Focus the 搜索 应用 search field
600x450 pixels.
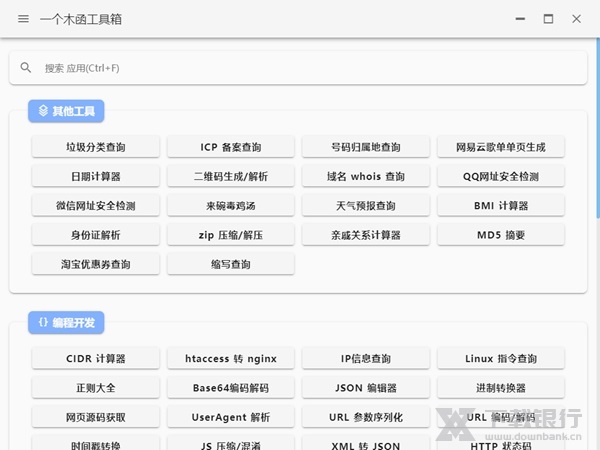coord(300,68)
